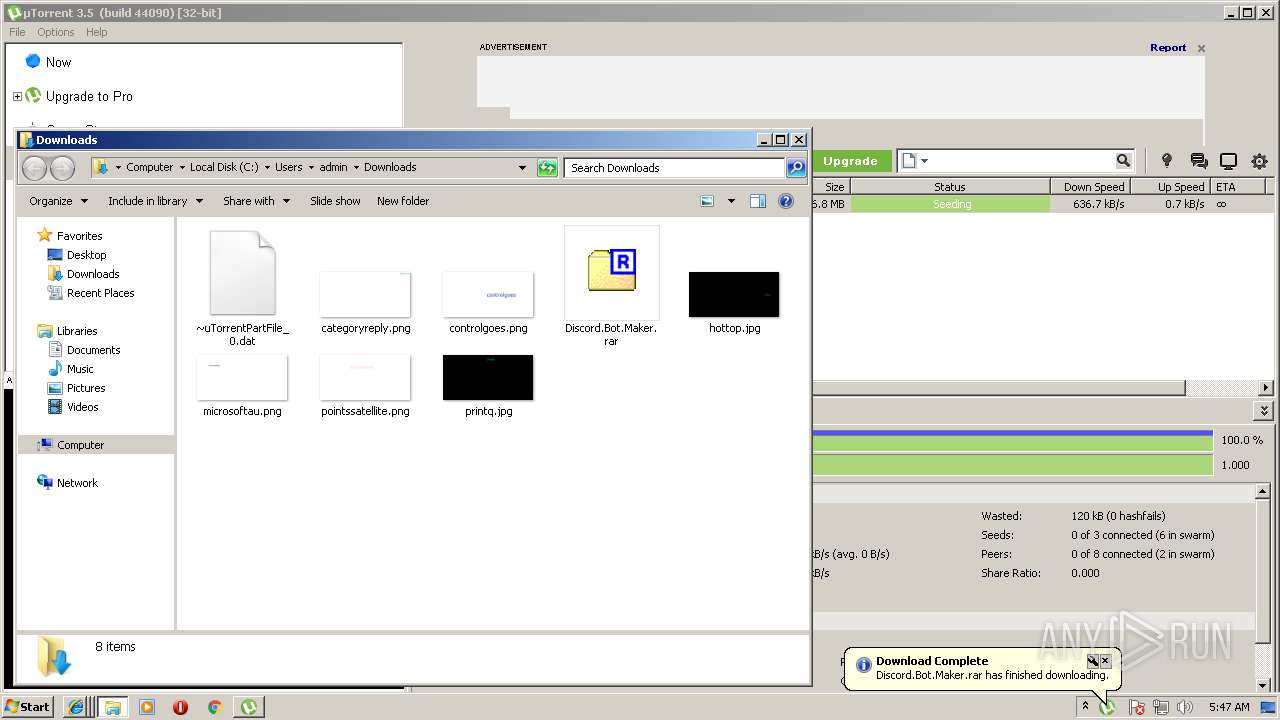Select the hottop.jpg thumbnail
This screenshot has height=720, width=1280.
tap(734, 294)
